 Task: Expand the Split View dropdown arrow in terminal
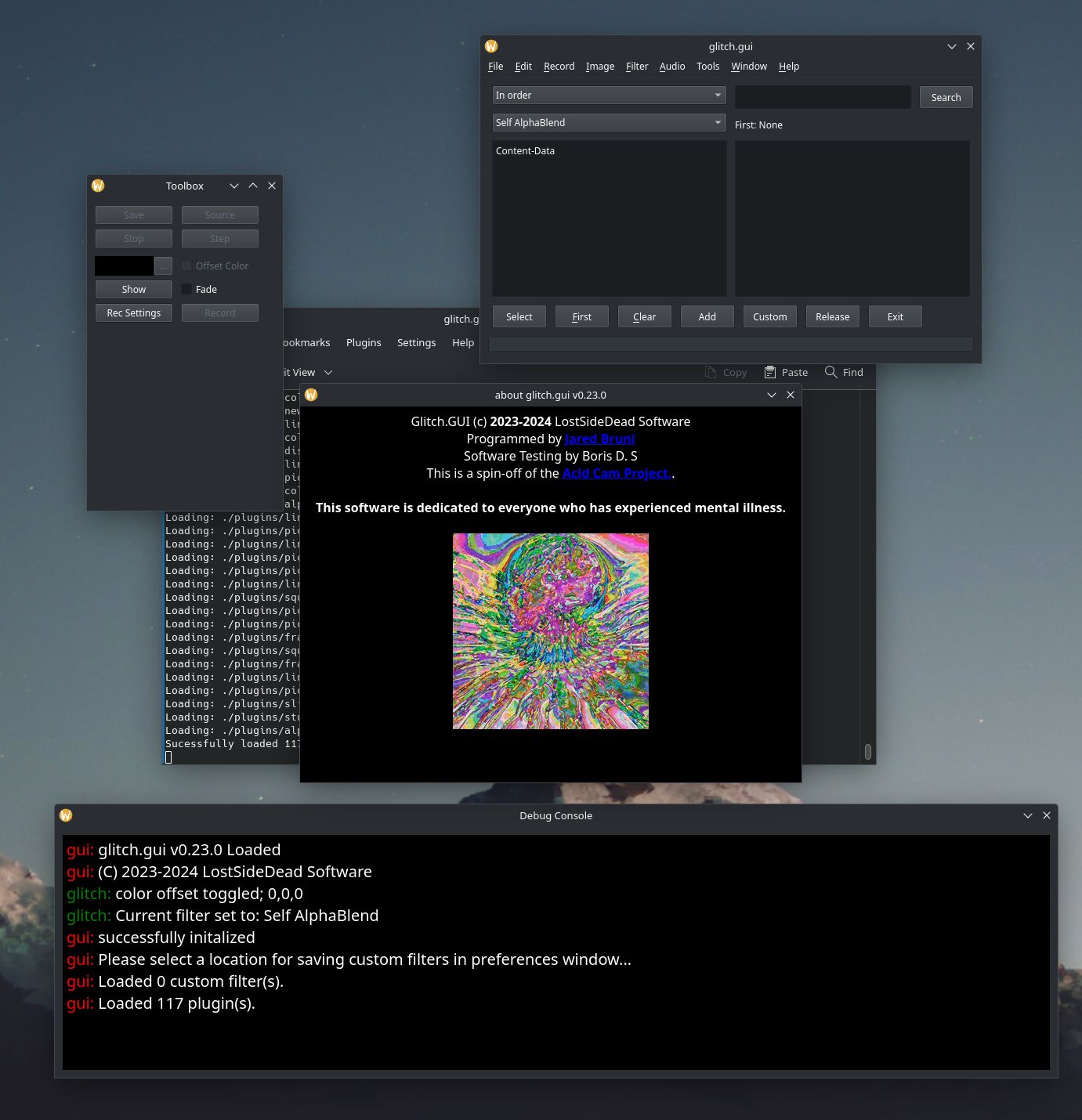click(x=328, y=372)
